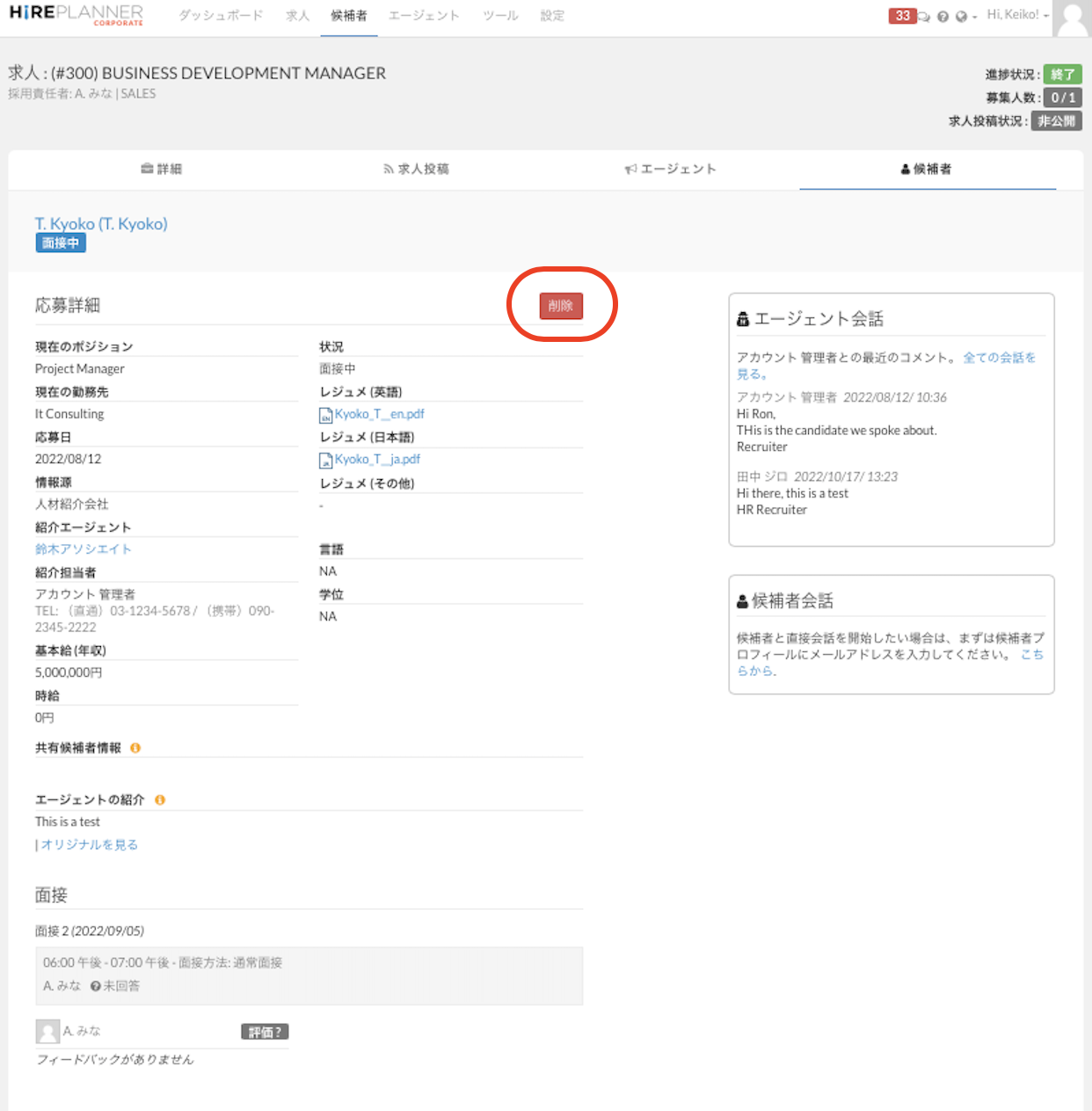The width and height of the screenshot is (1092, 1111).
Task: Click the user profile avatar in header
Action: pyautogui.click(x=1073, y=18)
